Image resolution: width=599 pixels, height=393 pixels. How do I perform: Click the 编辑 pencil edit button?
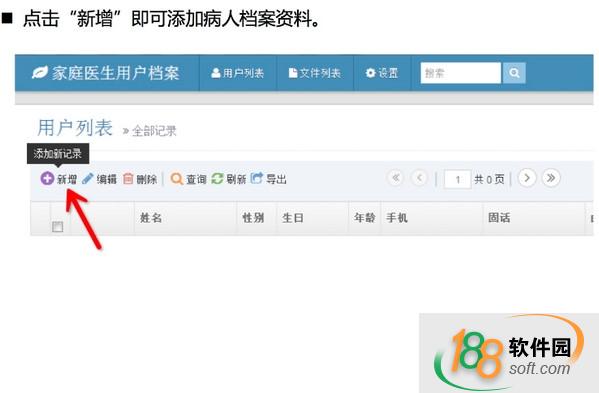[x=99, y=179]
